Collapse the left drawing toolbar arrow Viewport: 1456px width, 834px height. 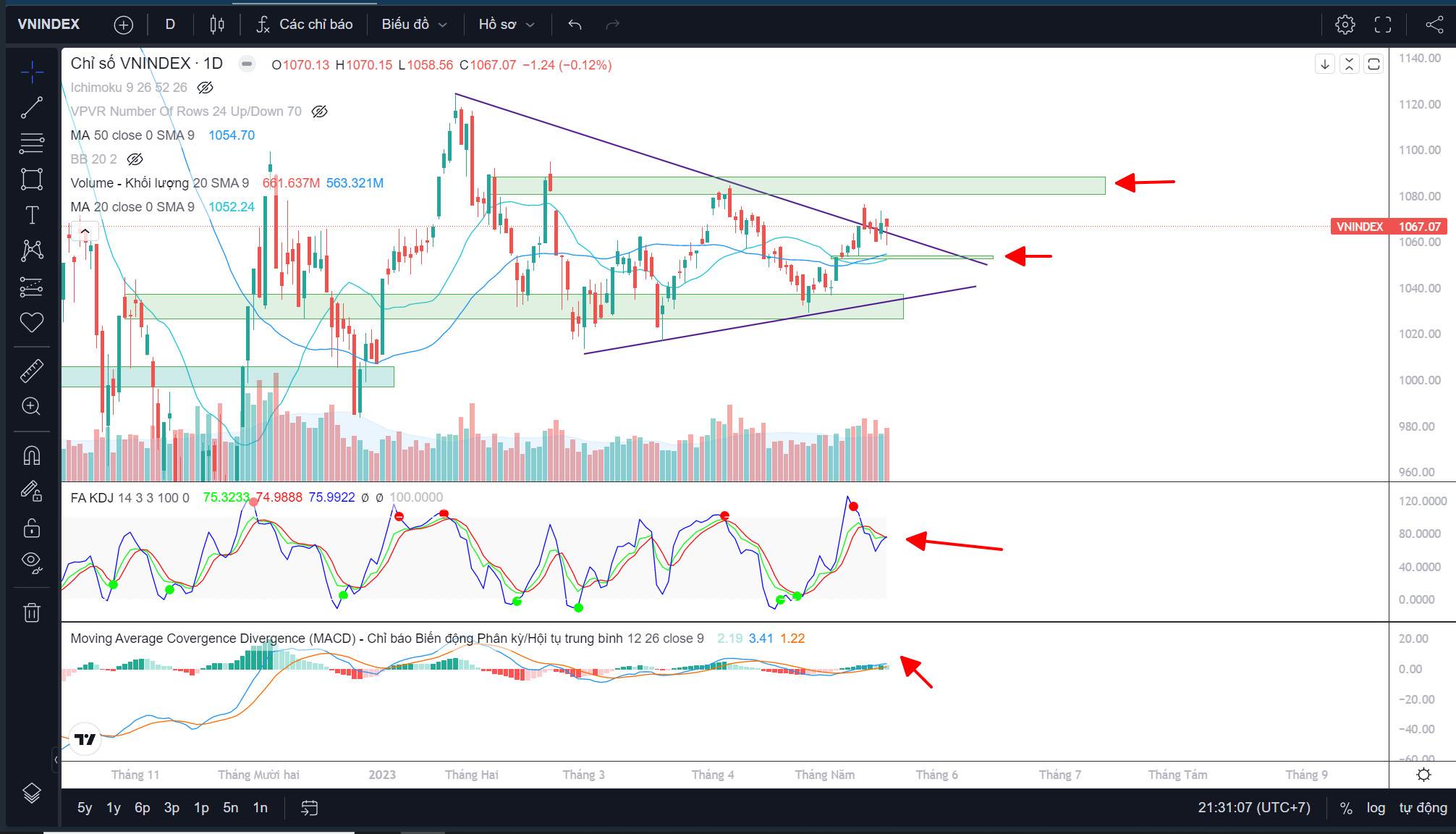[x=56, y=759]
